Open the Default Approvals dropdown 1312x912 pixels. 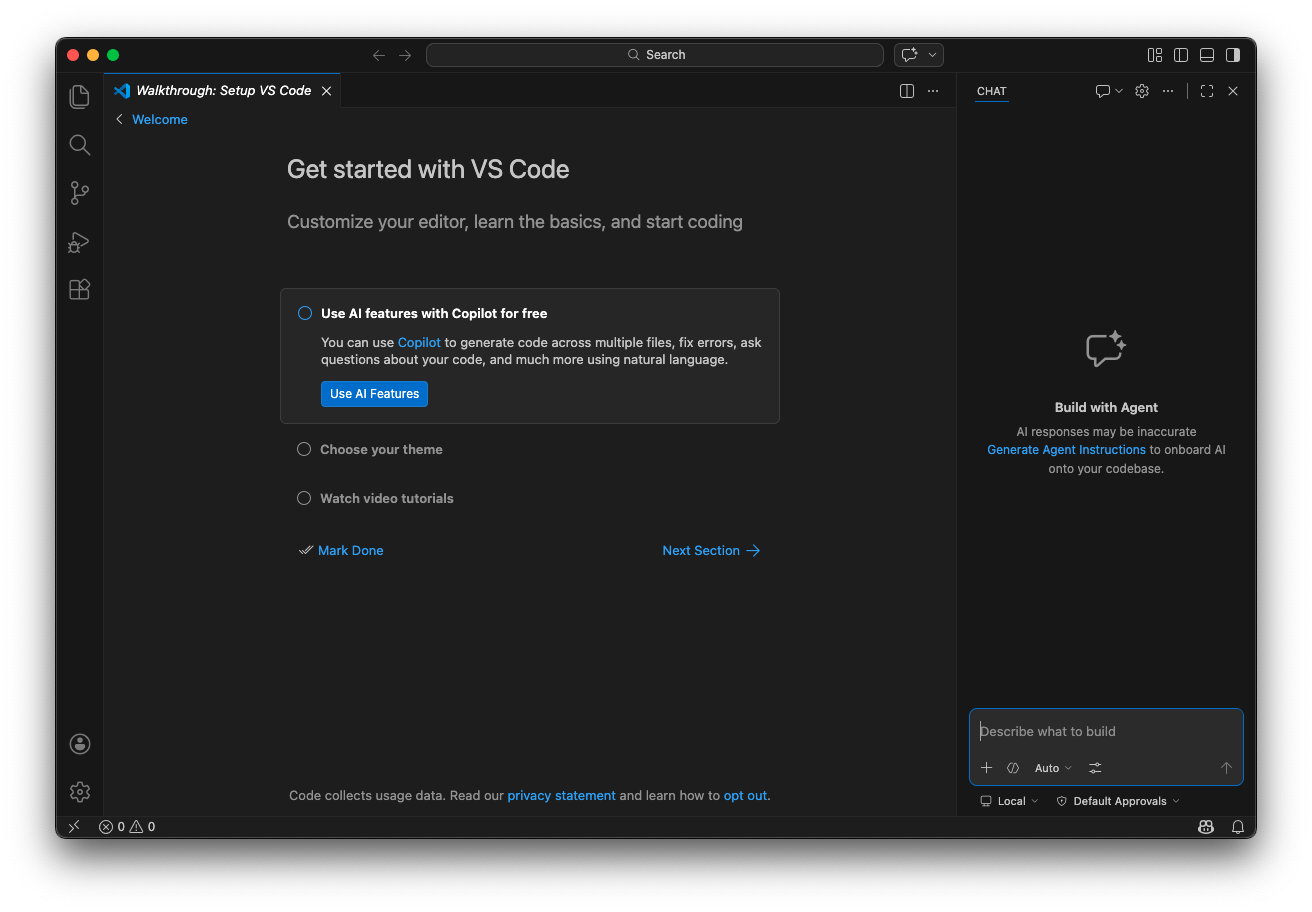pos(1118,801)
